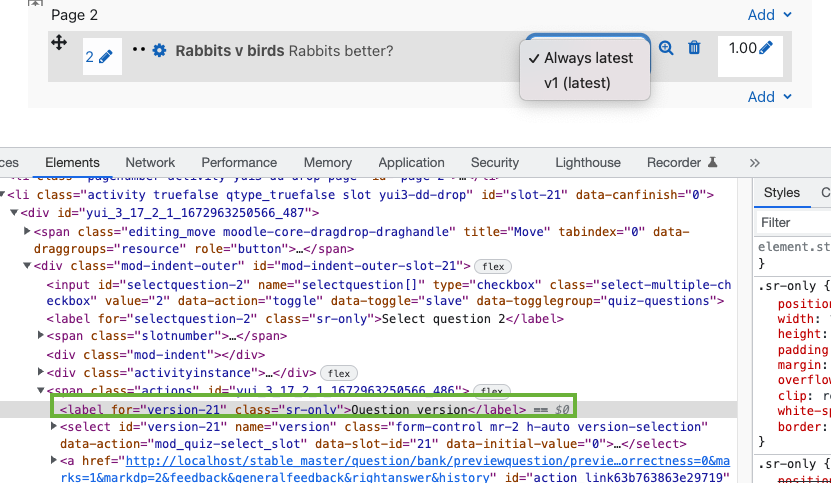Open the Security tab
The height and width of the screenshot is (483, 831).
click(495, 162)
